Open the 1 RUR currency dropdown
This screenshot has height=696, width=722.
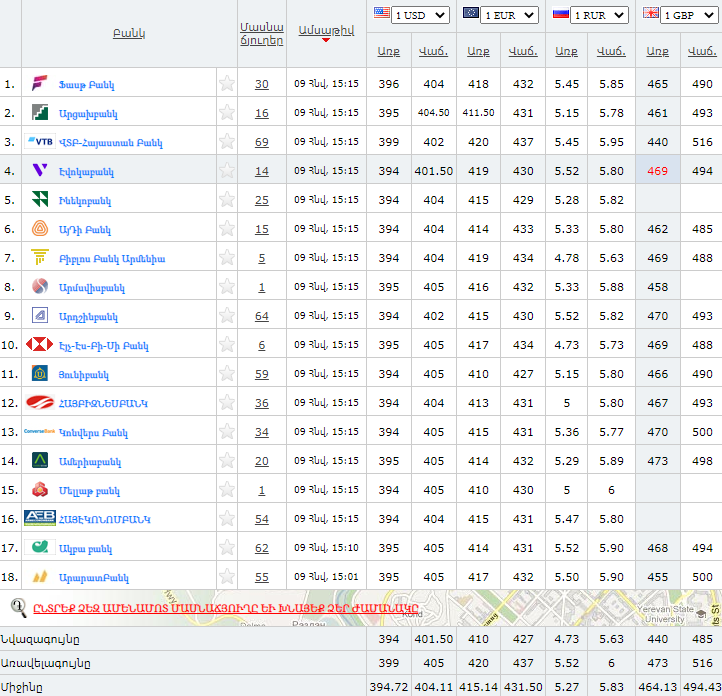coord(600,15)
